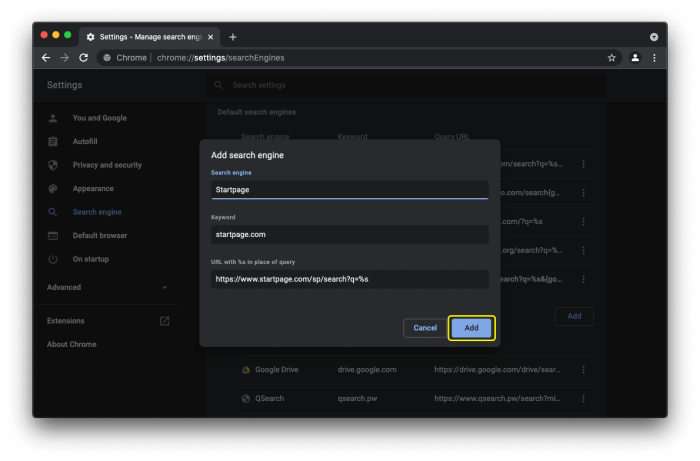Click the power icon beside On startup
This screenshot has height=461, width=700.
point(53,259)
